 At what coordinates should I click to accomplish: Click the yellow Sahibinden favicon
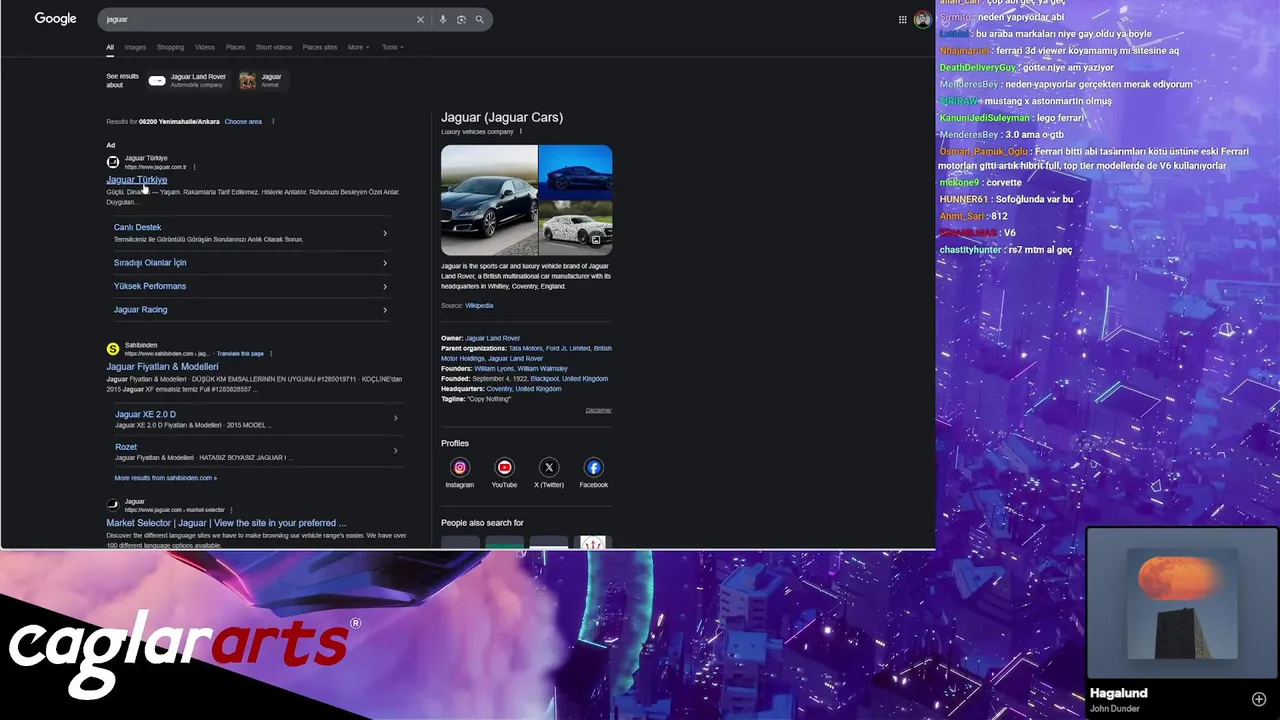click(113, 349)
